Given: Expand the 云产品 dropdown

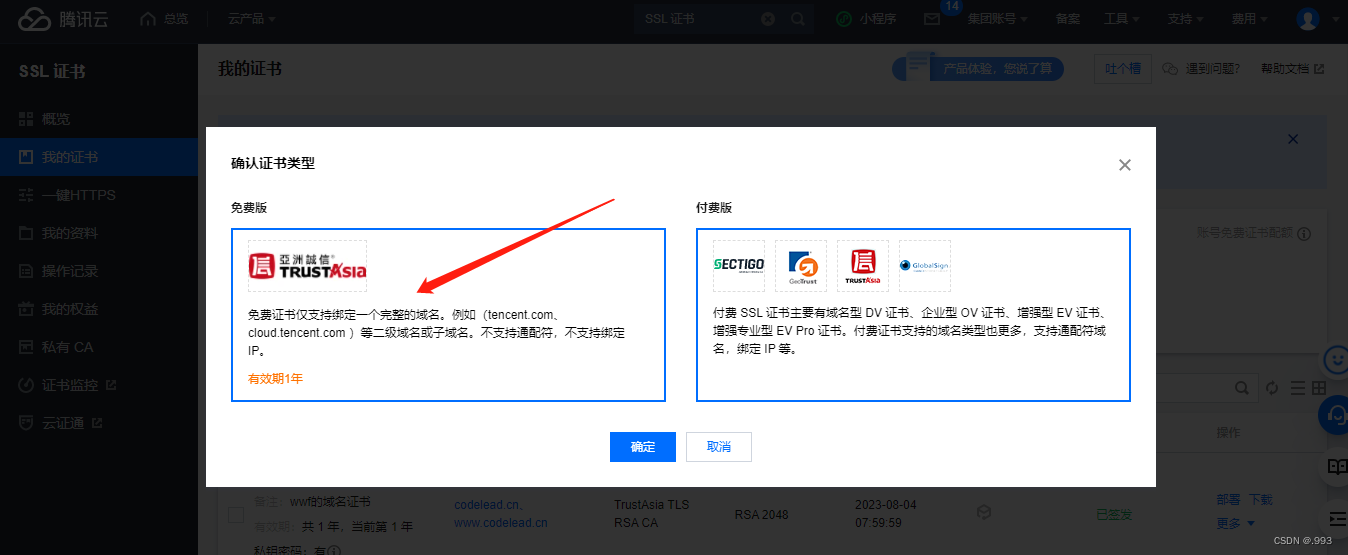Looking at the screenshot, I should pos(251,19).
